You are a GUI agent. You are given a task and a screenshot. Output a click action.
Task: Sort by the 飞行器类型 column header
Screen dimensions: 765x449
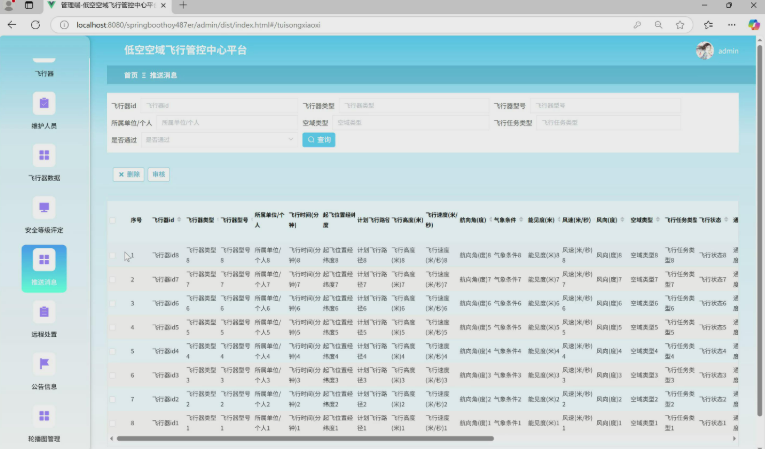200,220
